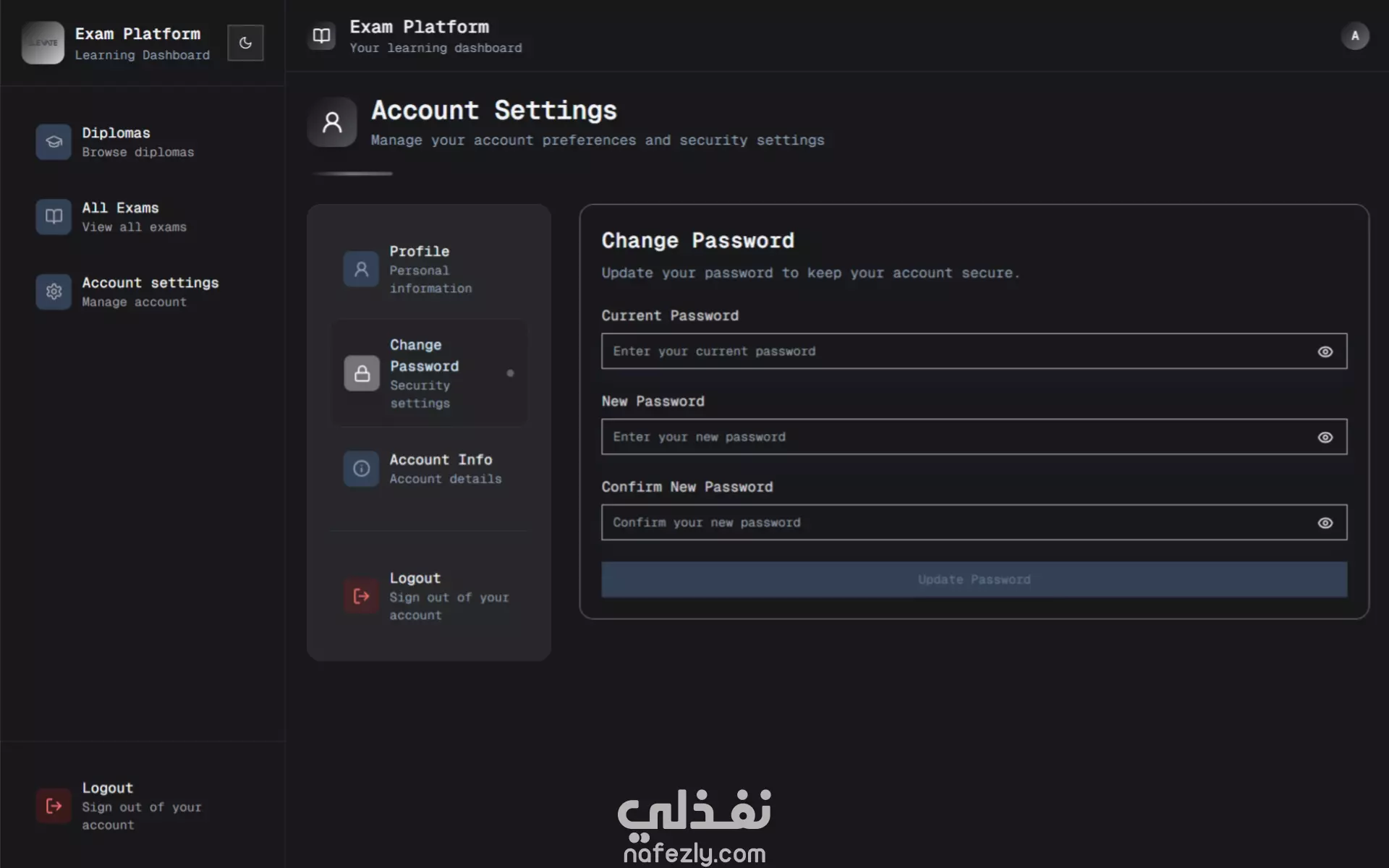
Task: Focus the current password input field
Action: pyautogui.click(x=955, y=352)
